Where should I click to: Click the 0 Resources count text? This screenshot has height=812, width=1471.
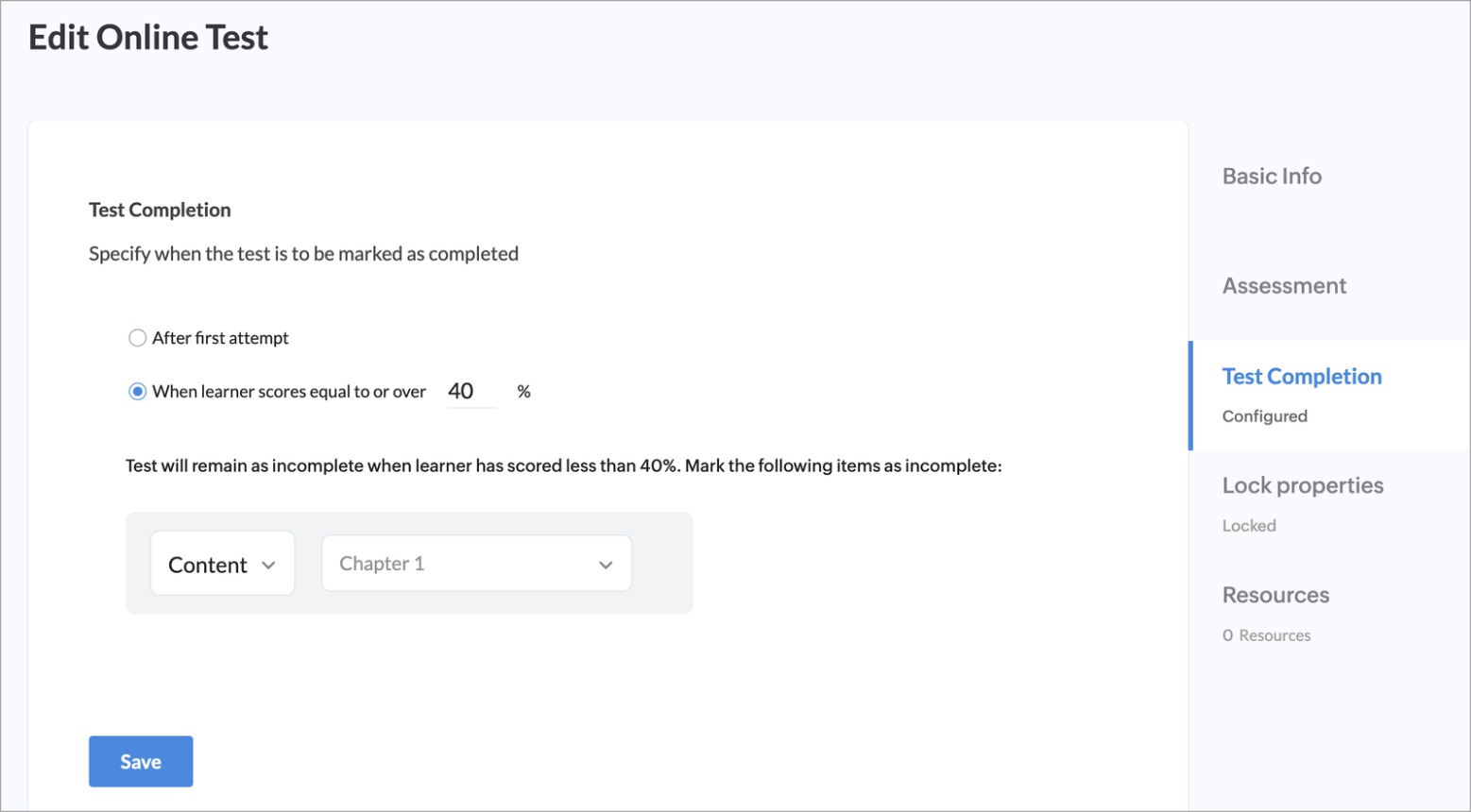tap(1266, 635)
